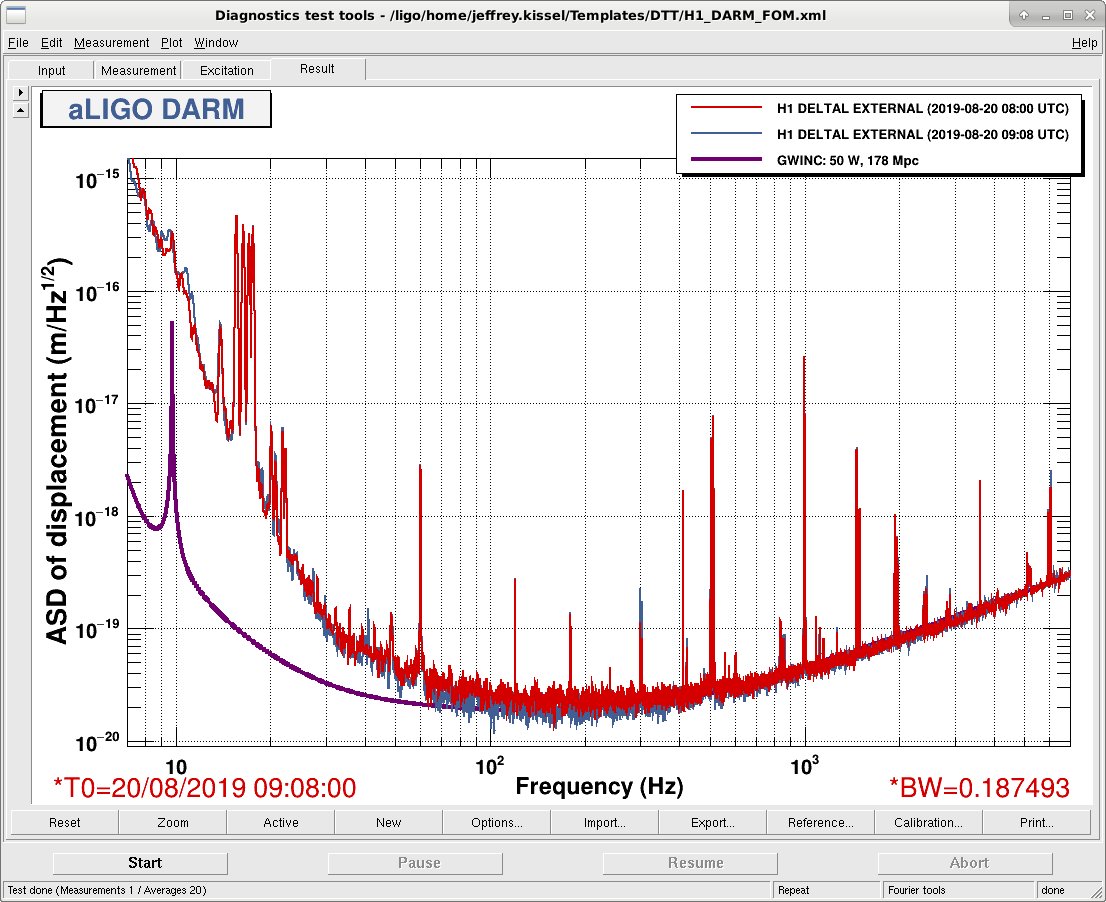This screenshot has width=1106, height=902.
Task: Click the right-arrow panel expander icon
Action: [20, 92]
